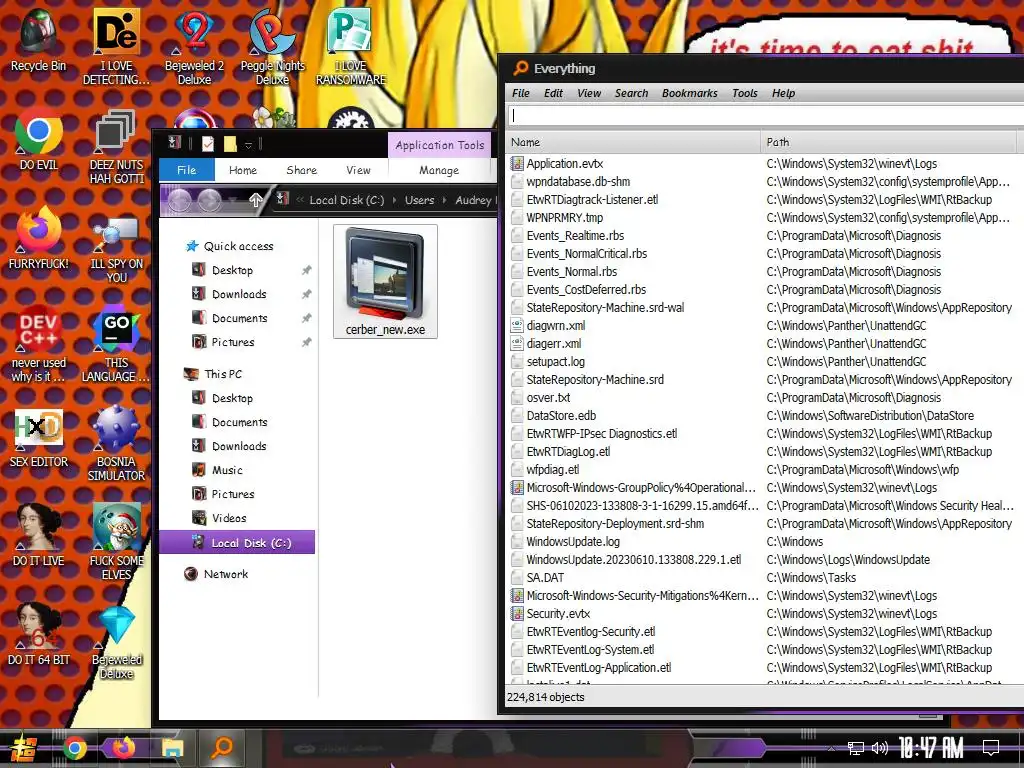The width and height of the screenshot is (1024, 768).
Task: Open the Edit menu in Everything
Action: click(553, 93)
